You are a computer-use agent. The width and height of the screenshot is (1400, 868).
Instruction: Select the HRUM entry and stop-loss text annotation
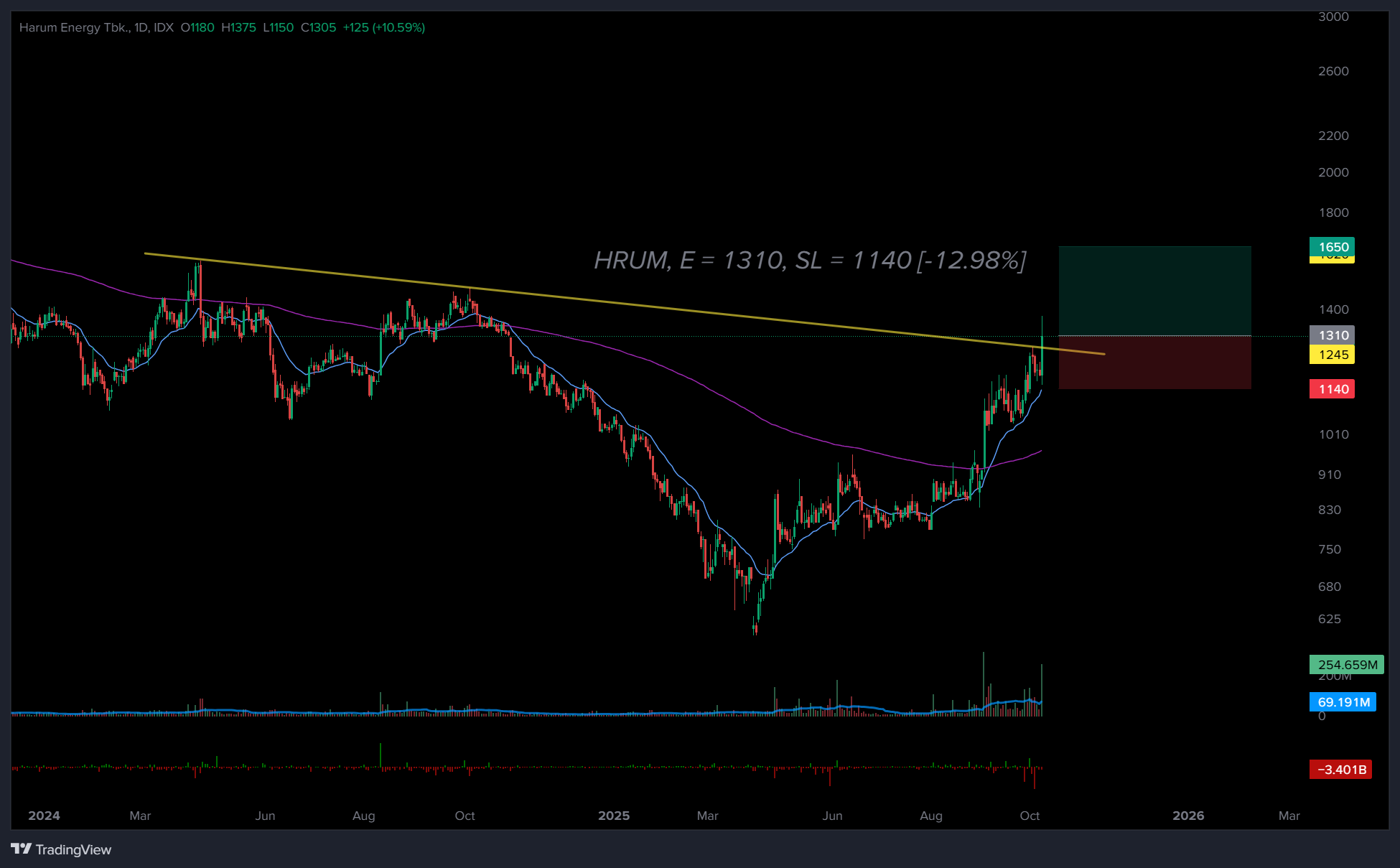tap(810, 261)
